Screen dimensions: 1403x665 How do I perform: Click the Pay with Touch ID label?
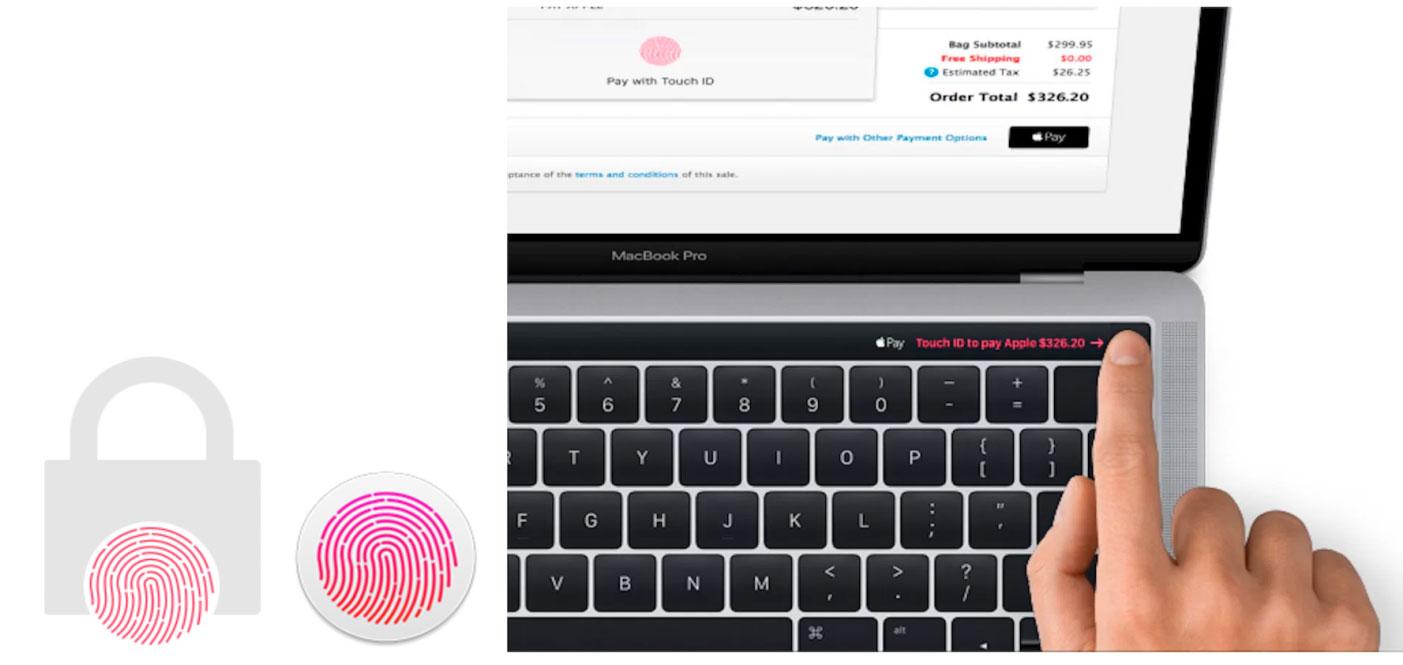(x=660, y=81)
